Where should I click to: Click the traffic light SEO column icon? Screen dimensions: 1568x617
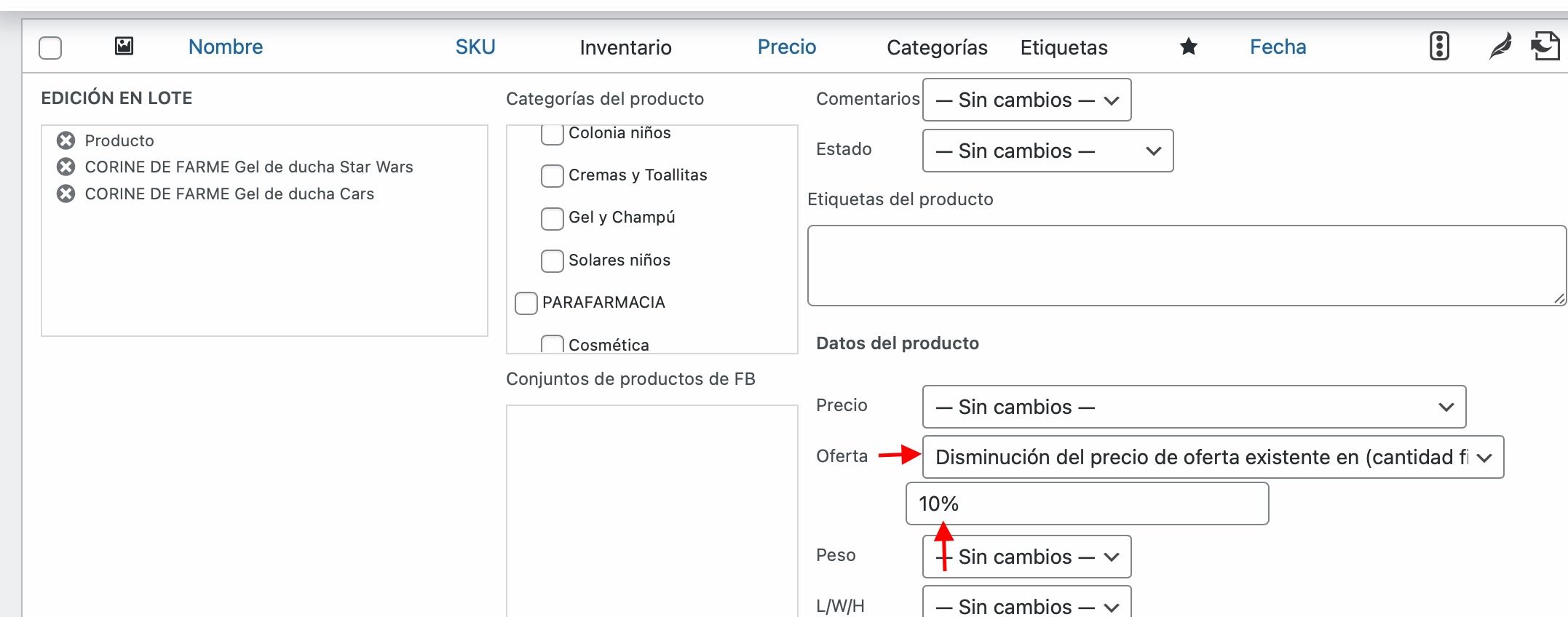pyautogui.click(x=1439, y=46)
